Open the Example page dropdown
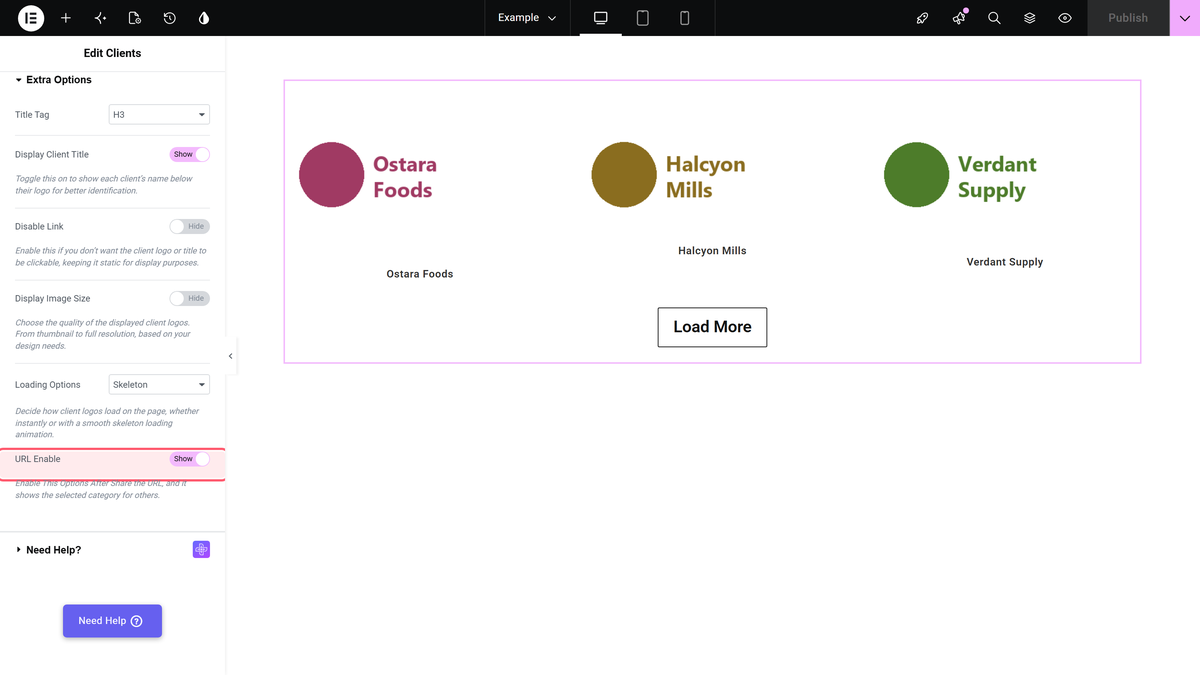Screen dimensions: 1200x675 (x=527, y=18)
